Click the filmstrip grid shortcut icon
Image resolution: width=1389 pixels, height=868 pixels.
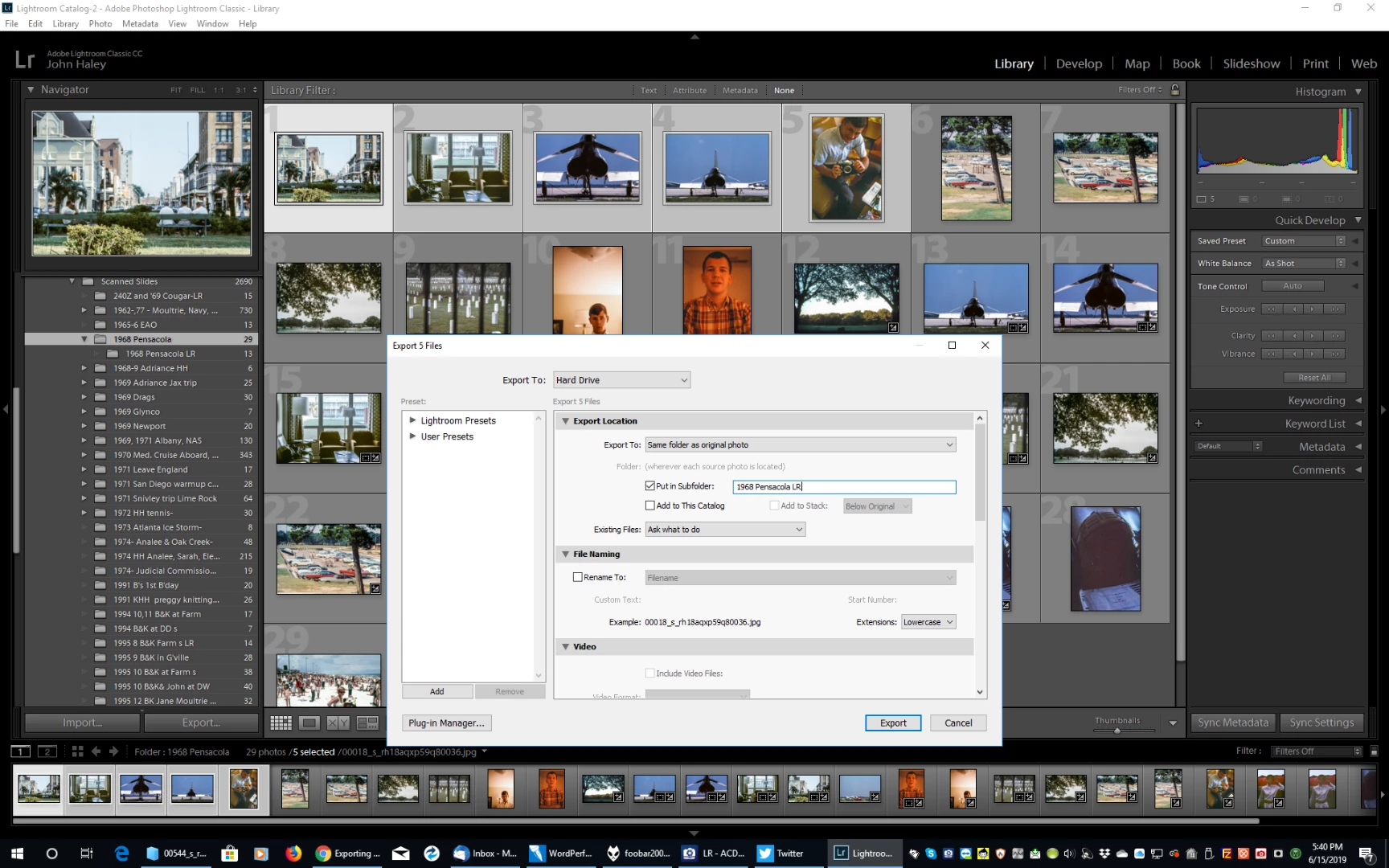[77, 751]
